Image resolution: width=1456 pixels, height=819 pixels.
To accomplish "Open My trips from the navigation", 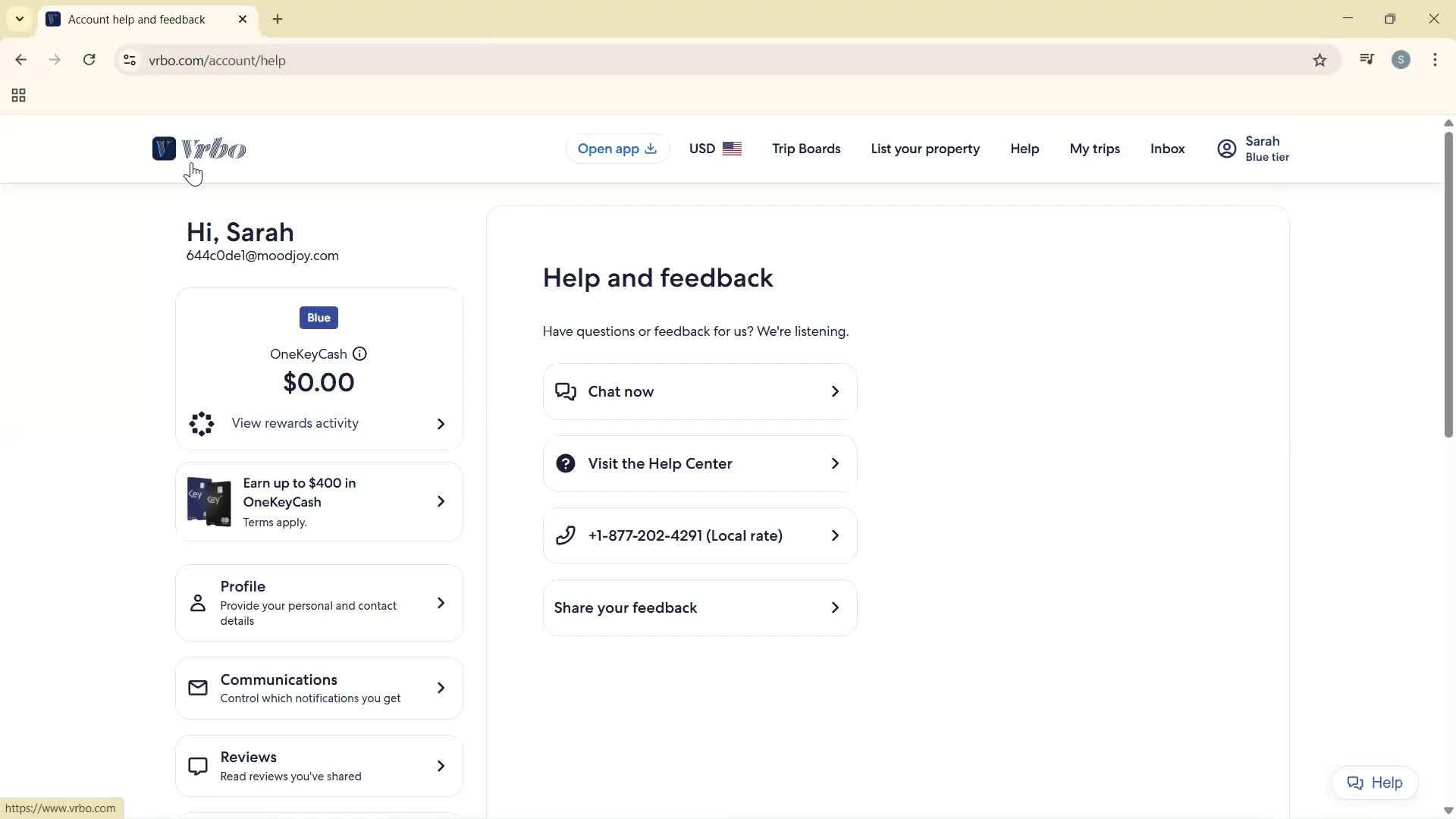I will [x=1094, y=149].
